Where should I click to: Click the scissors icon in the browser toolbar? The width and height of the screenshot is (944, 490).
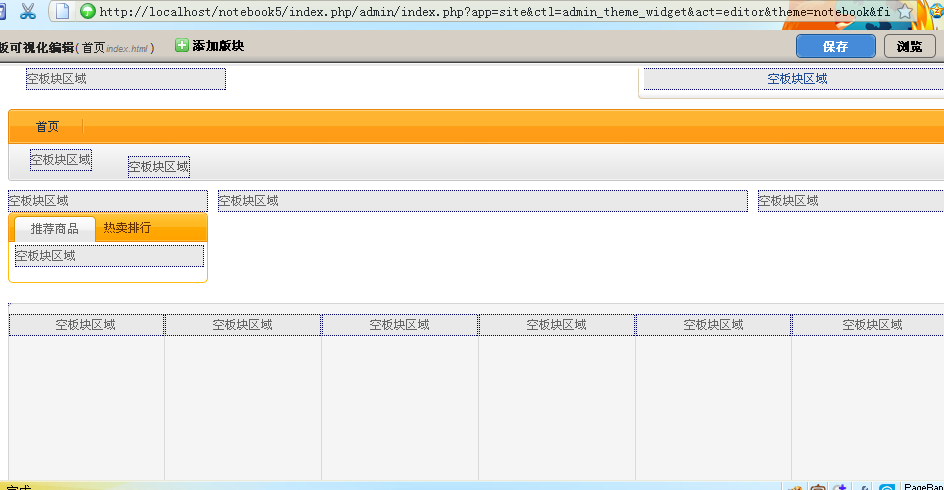tap(27, 12)
